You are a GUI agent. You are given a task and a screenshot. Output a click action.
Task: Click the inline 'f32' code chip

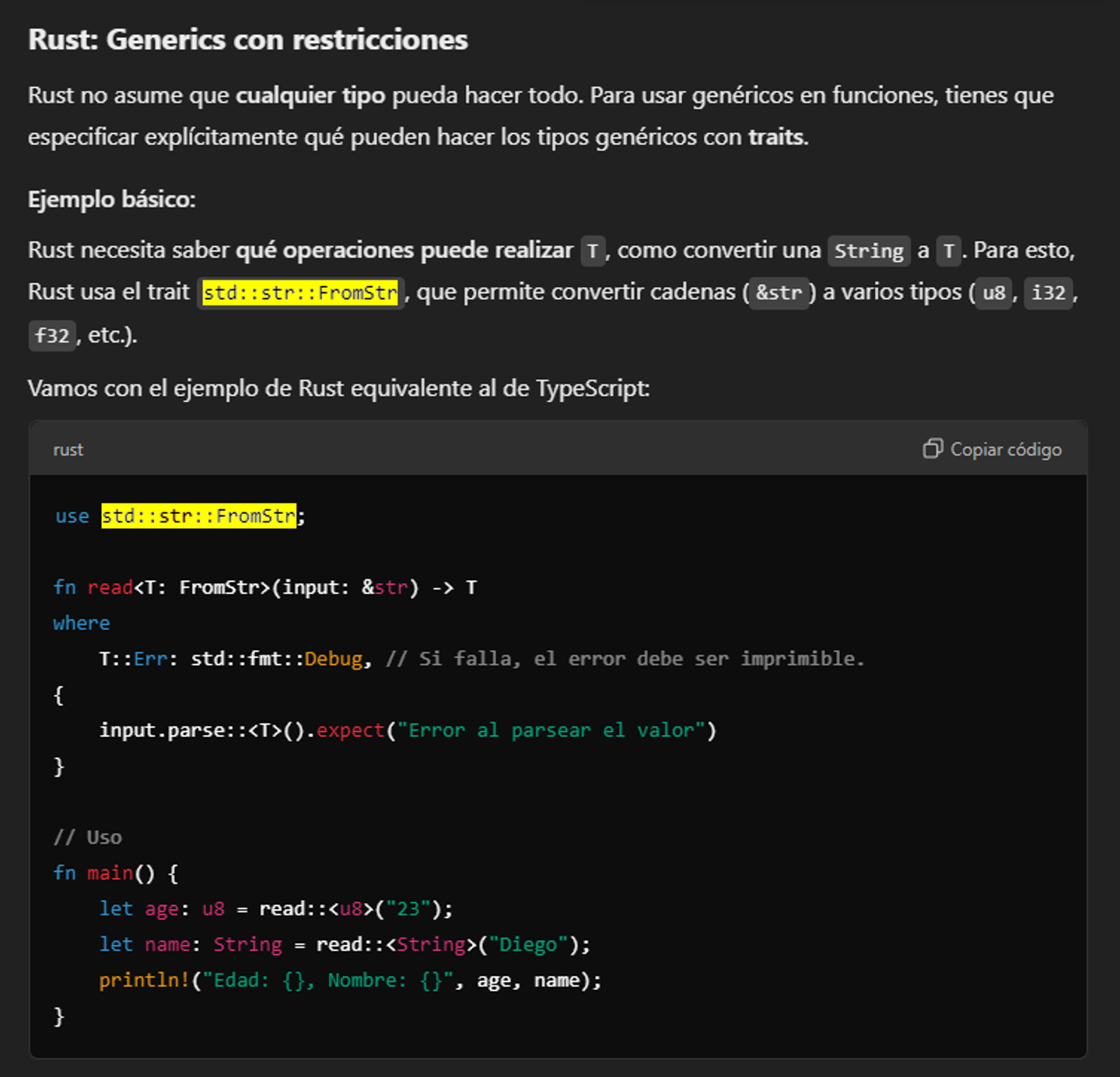tap(52, 335)
